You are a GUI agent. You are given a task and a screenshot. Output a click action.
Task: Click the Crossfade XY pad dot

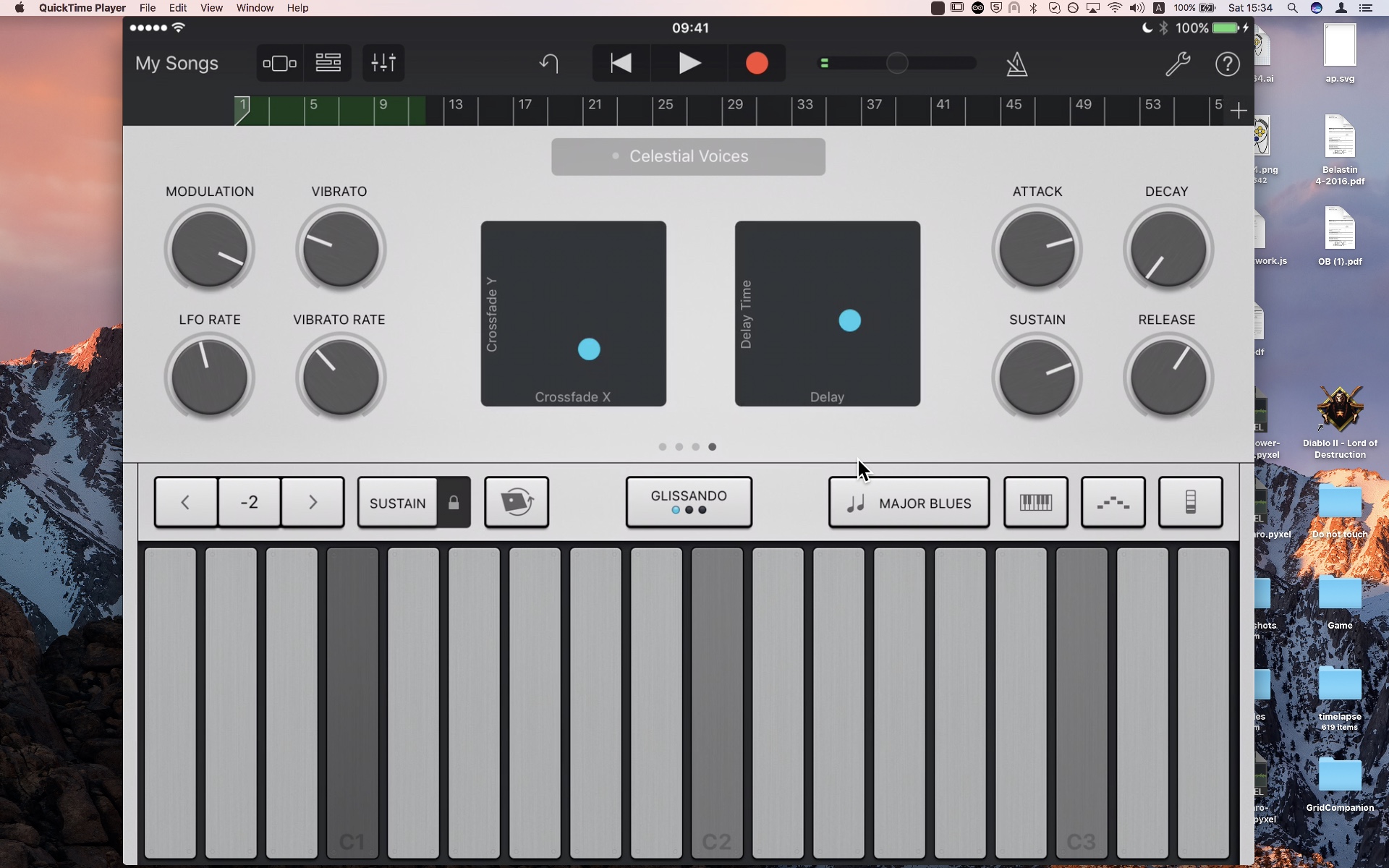(589, 349)
